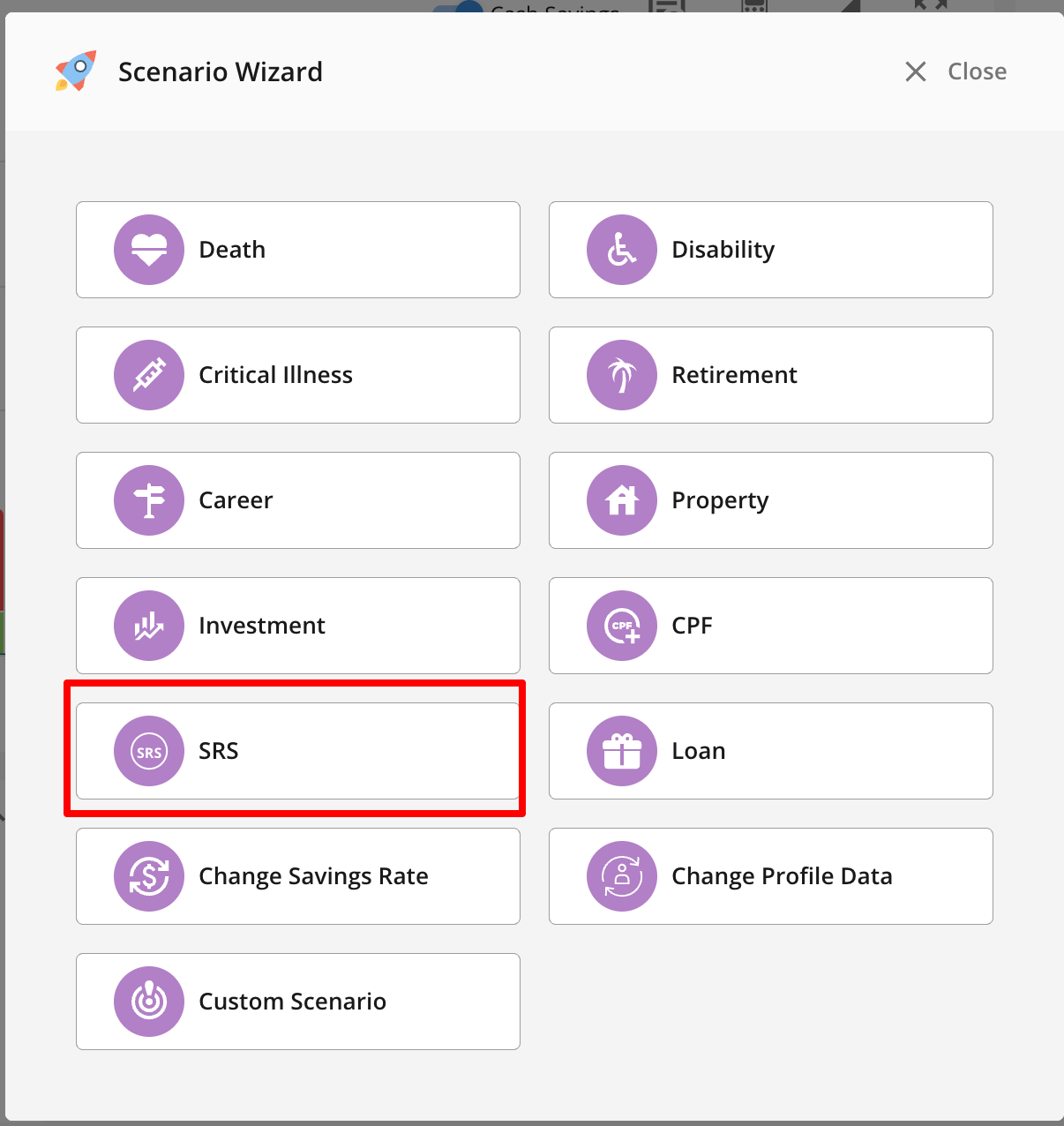Choose the Custom Scenario button
Viewport: 1064px width, 1126px height.
tap(298, 1002)
